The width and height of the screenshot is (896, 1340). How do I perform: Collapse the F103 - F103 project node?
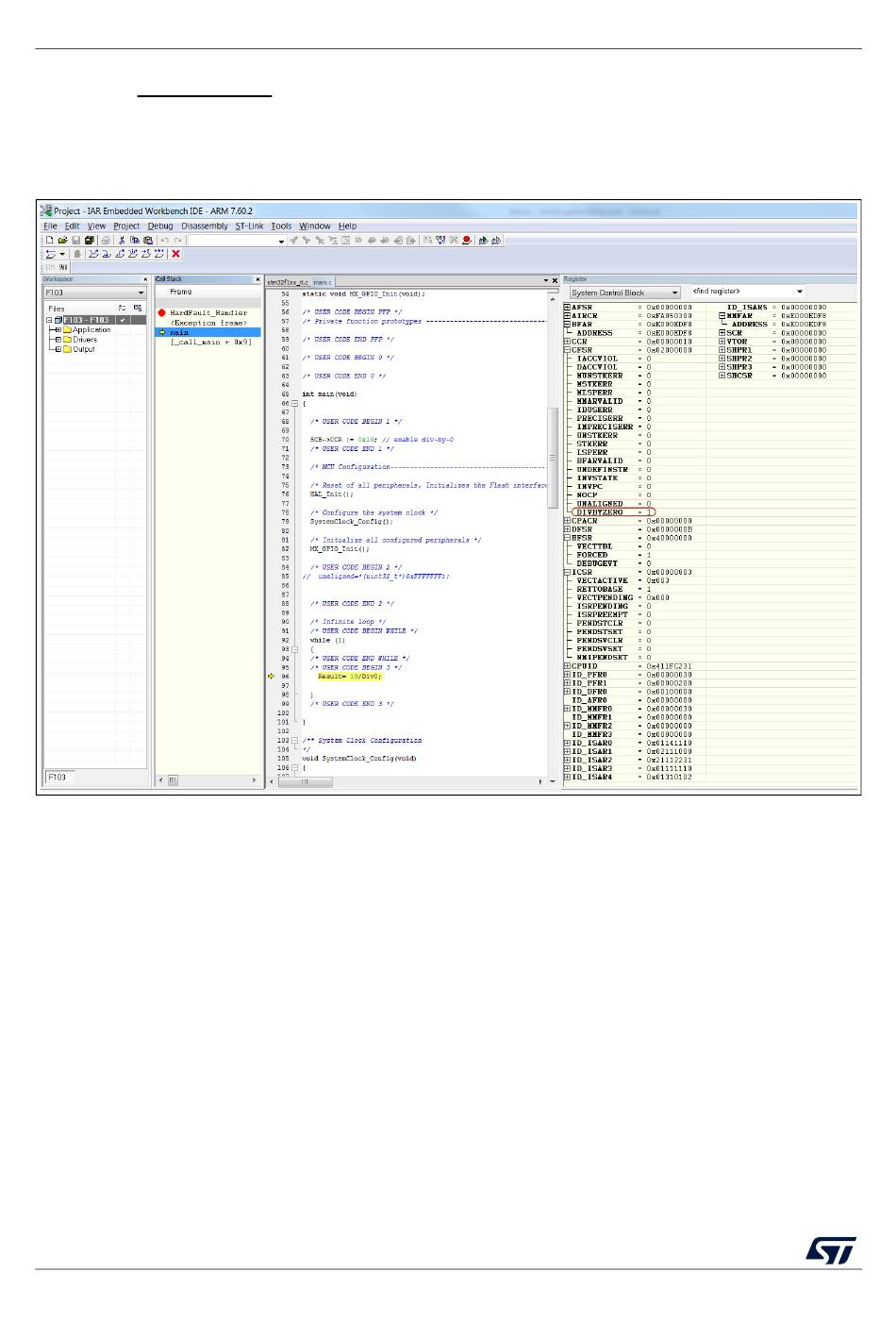49,320
